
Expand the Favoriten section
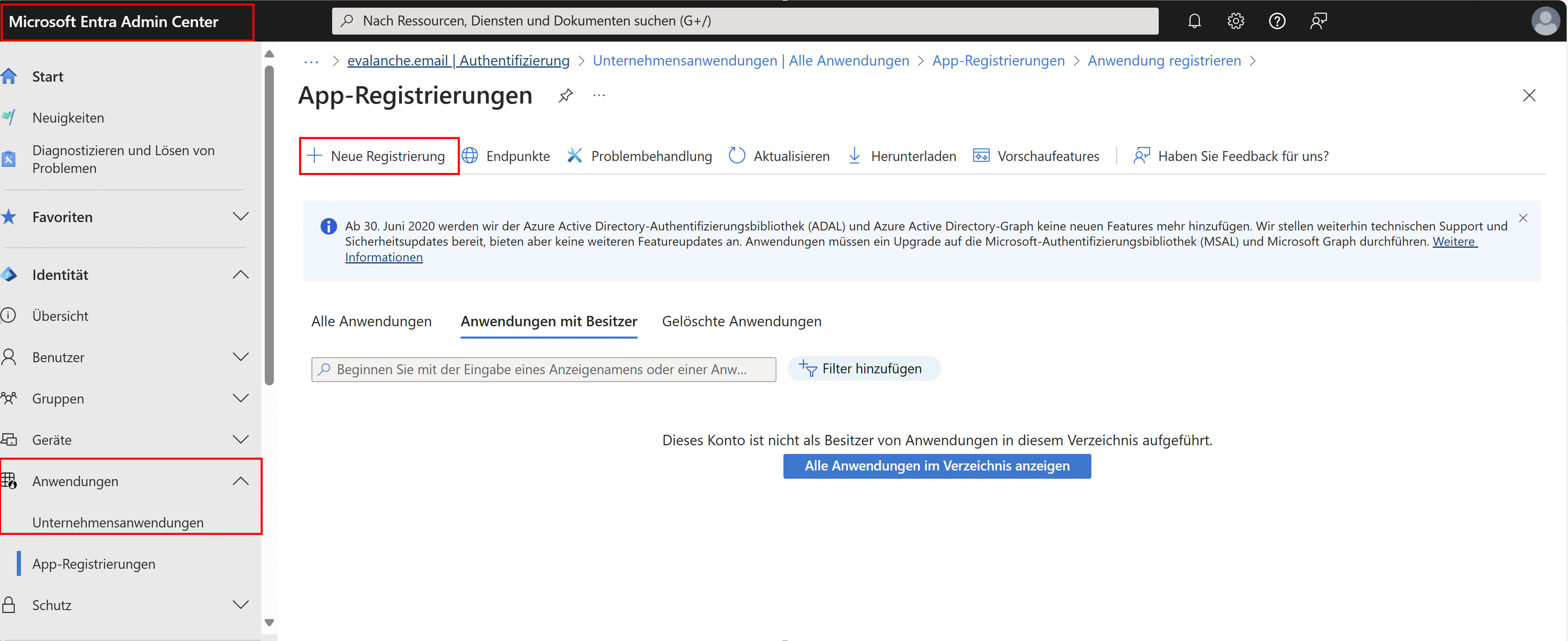(x=241, y=217)
